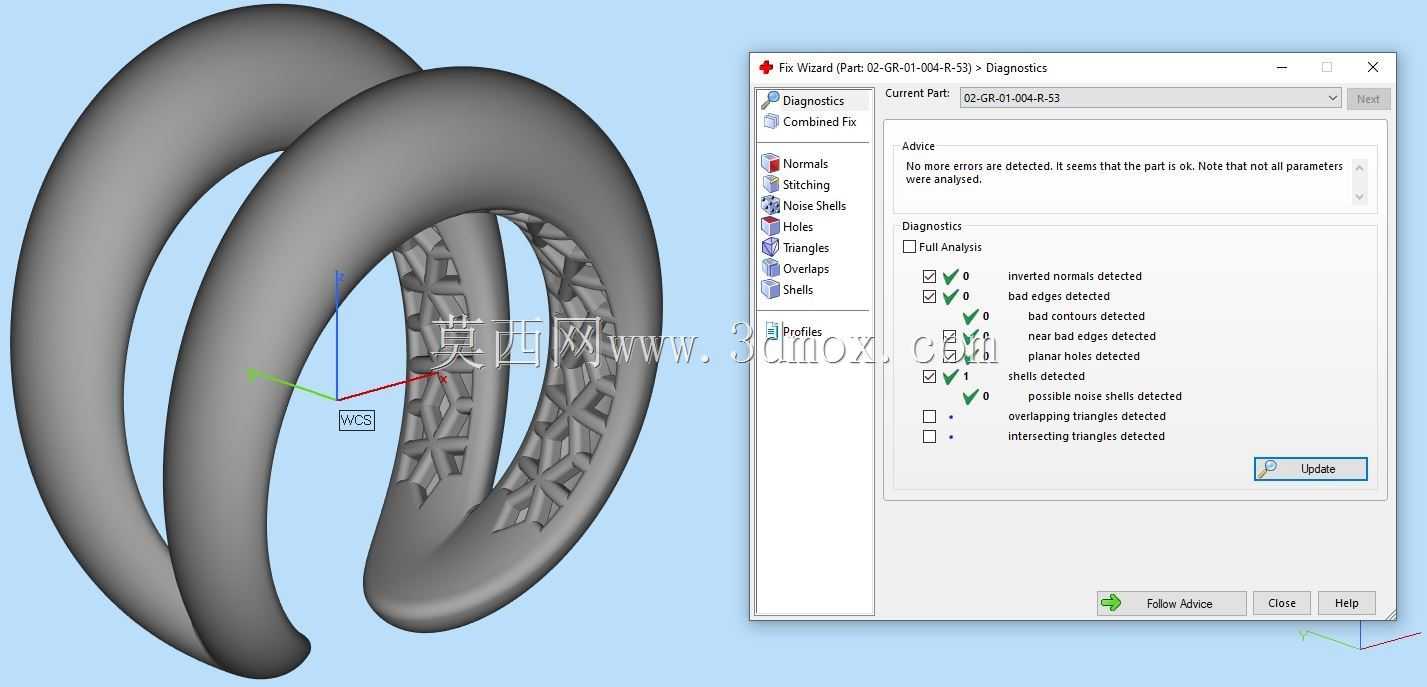Click the Update button label
This screenshot has height=687, width=1427.
(1318, 469)
